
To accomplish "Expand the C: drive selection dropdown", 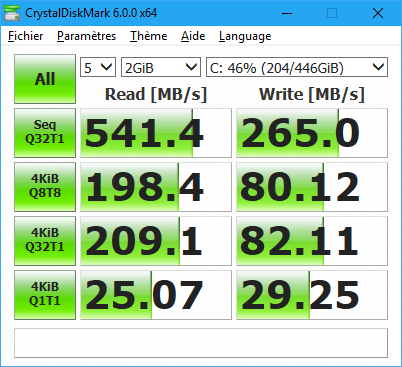I will point(297,67).
